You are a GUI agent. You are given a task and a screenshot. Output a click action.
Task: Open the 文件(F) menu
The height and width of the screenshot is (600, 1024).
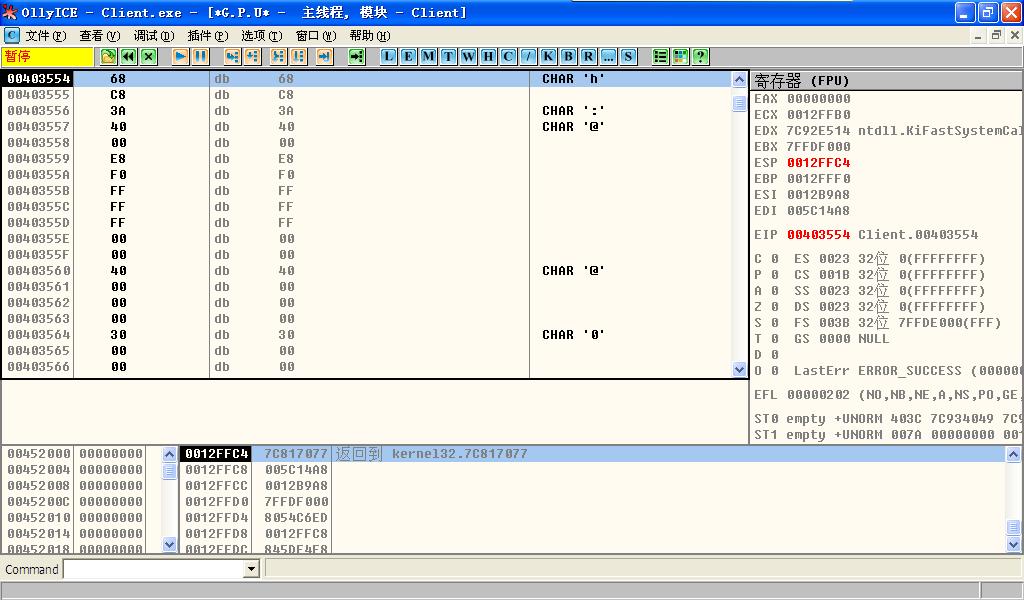46,35
